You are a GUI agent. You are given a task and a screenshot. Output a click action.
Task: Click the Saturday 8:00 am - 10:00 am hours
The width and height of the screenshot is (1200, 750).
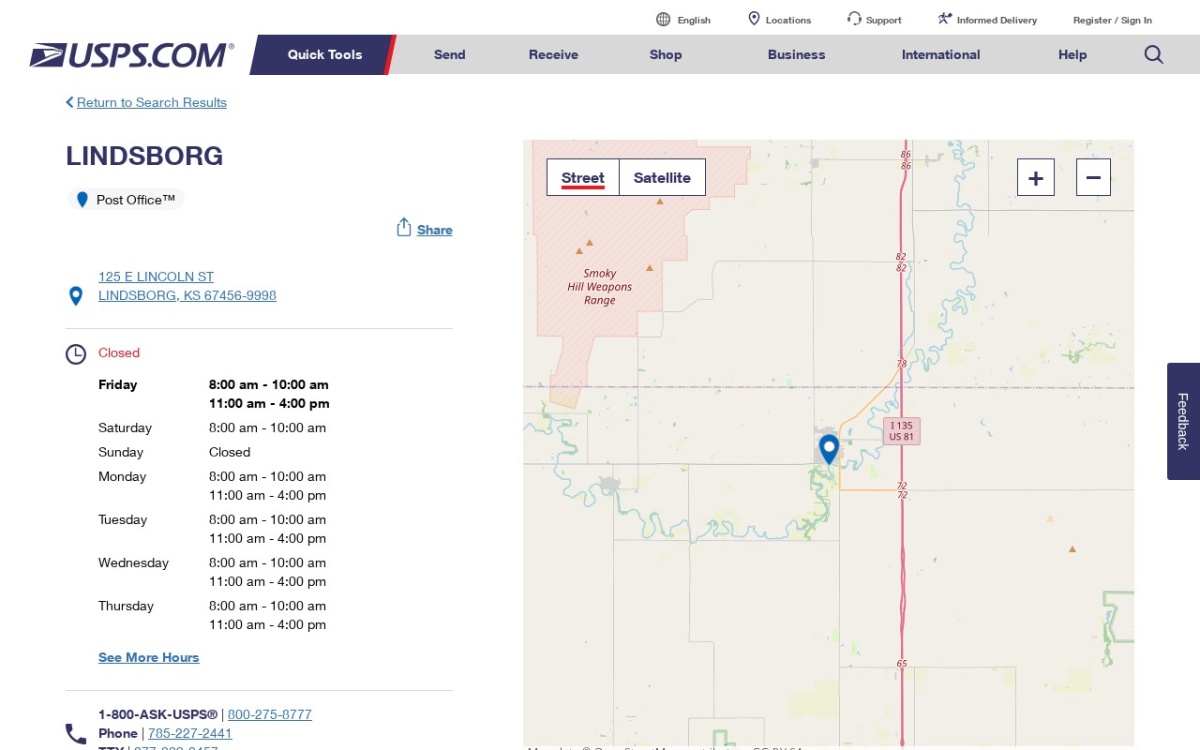pyautogui.click(x=268, y=428)
